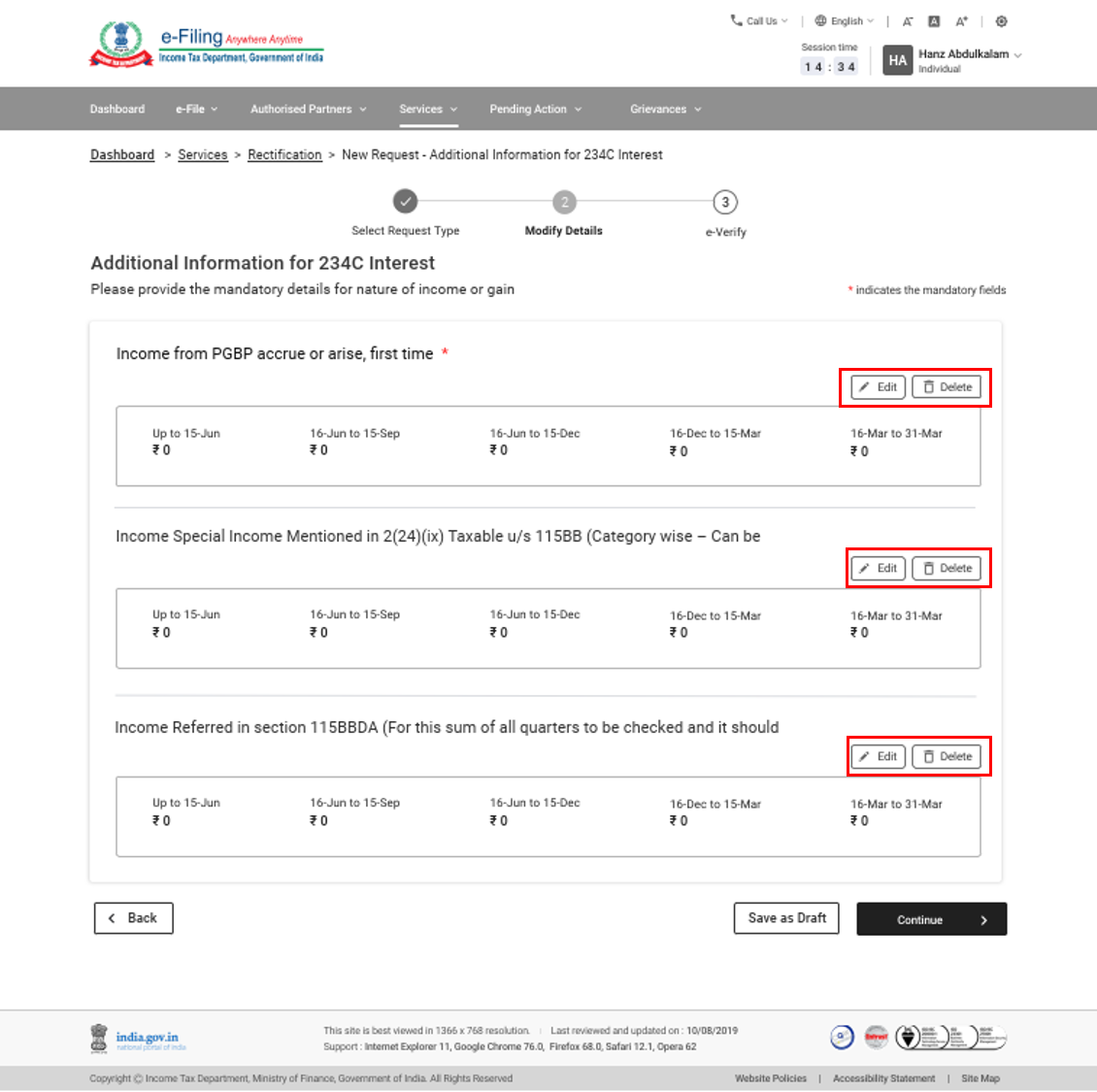The image size is (1097, 1092).
Task: Edit the 115BB special income entry
Action: (x=877, y=568)
